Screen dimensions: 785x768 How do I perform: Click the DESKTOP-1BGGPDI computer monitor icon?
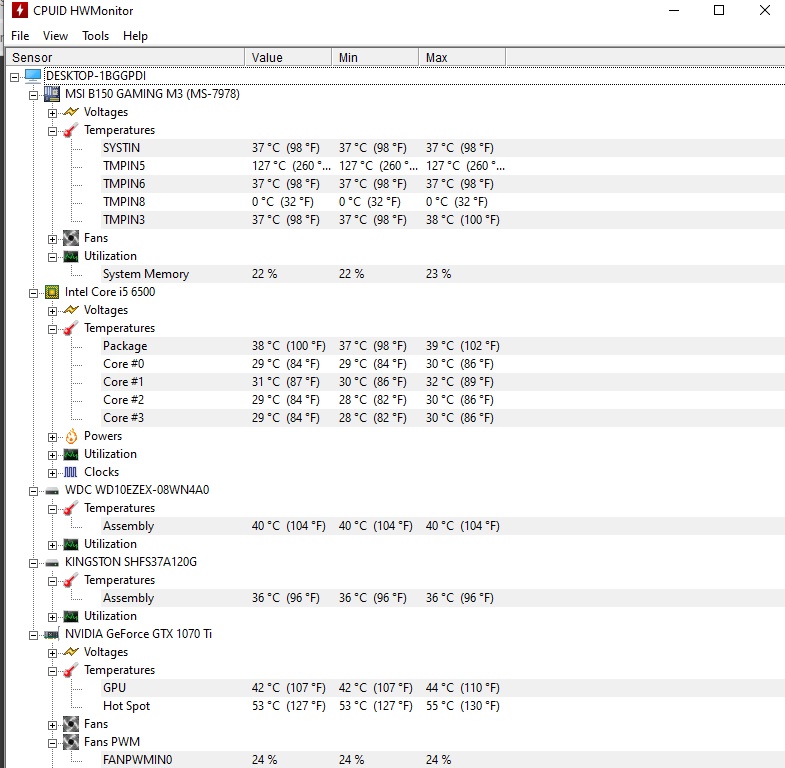[33, 76]
